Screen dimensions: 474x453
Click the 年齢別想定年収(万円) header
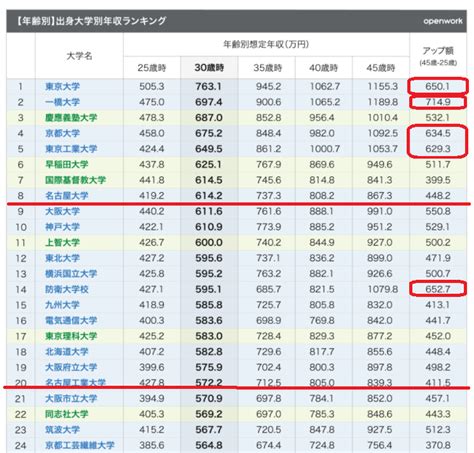[266, 44]
